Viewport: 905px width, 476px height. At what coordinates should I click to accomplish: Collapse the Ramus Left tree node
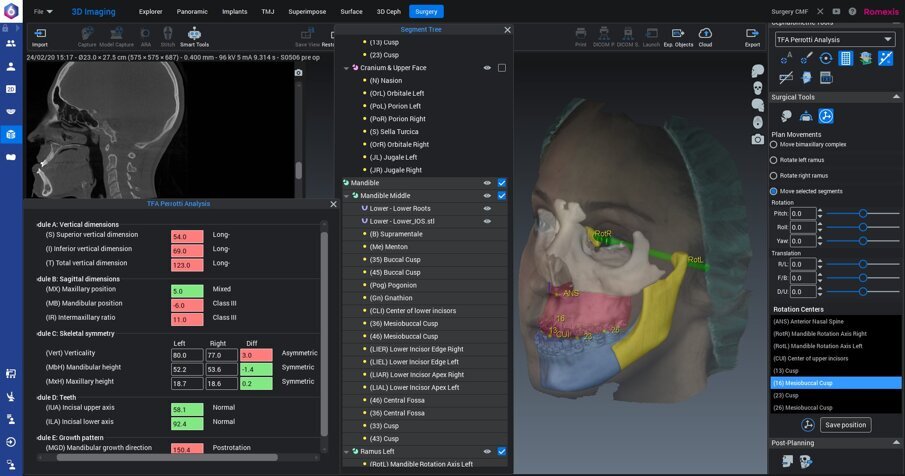346,451
